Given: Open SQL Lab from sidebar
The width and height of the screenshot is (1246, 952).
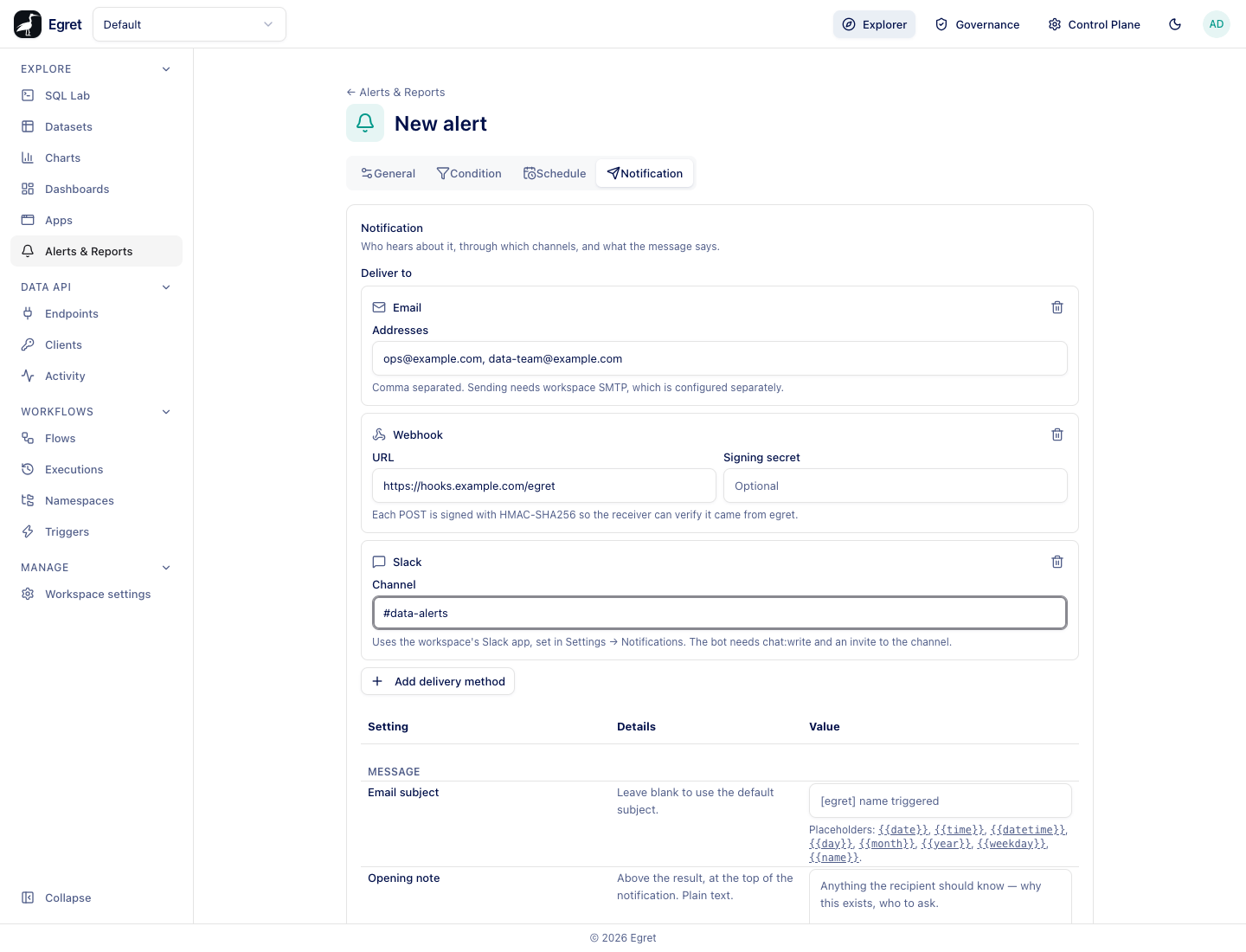Looking at the screenshot, I should point(96,95).
